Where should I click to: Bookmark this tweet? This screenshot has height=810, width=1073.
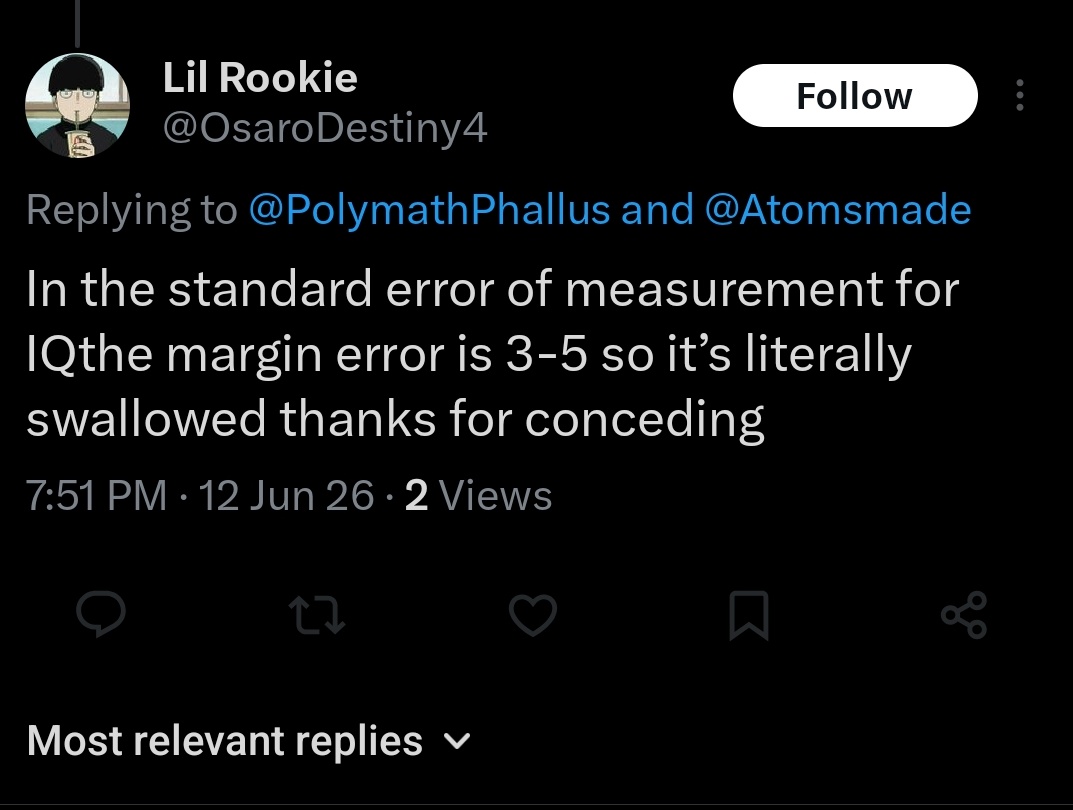[749, 616]
